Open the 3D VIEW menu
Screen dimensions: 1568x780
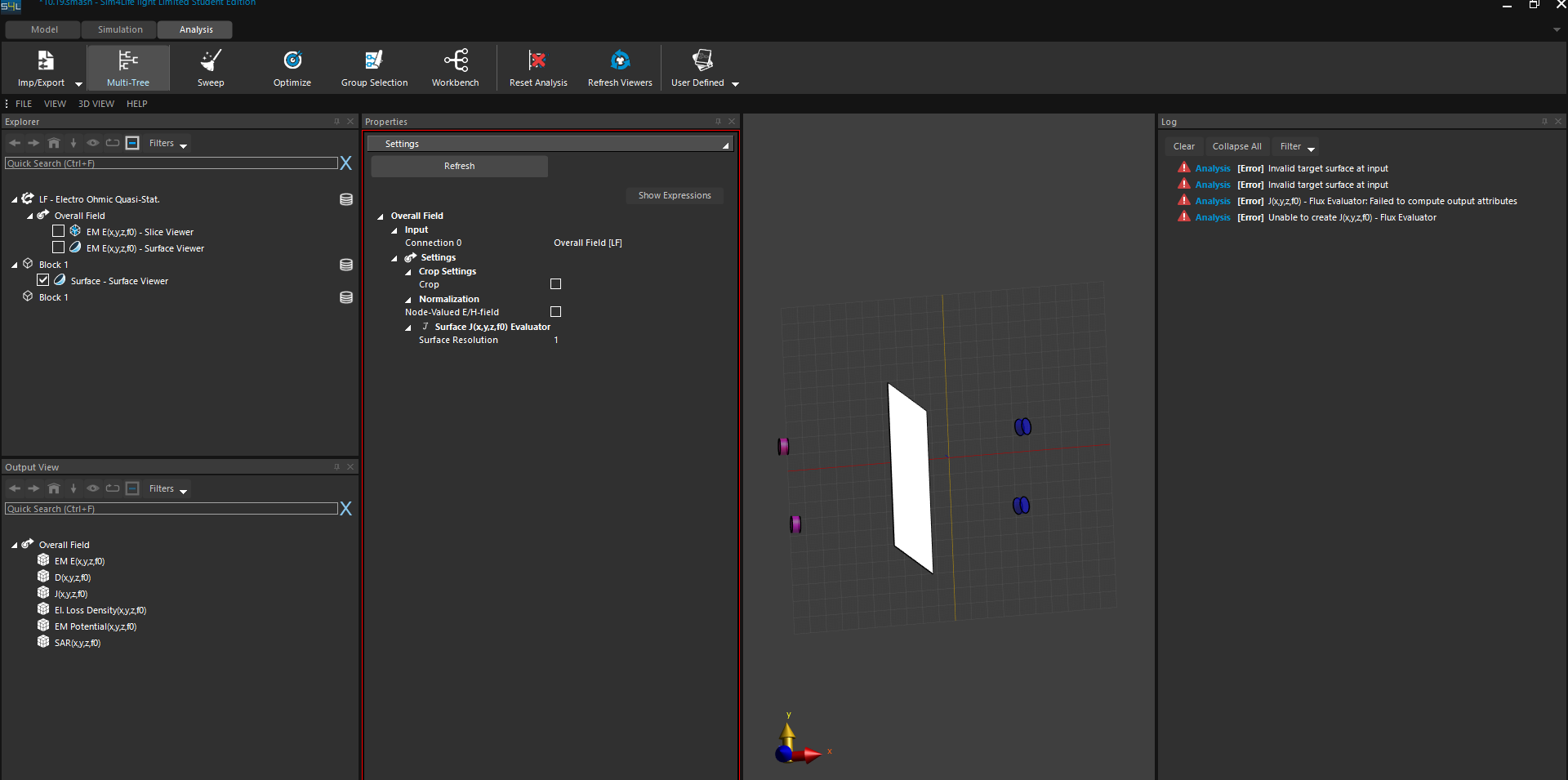96,104
